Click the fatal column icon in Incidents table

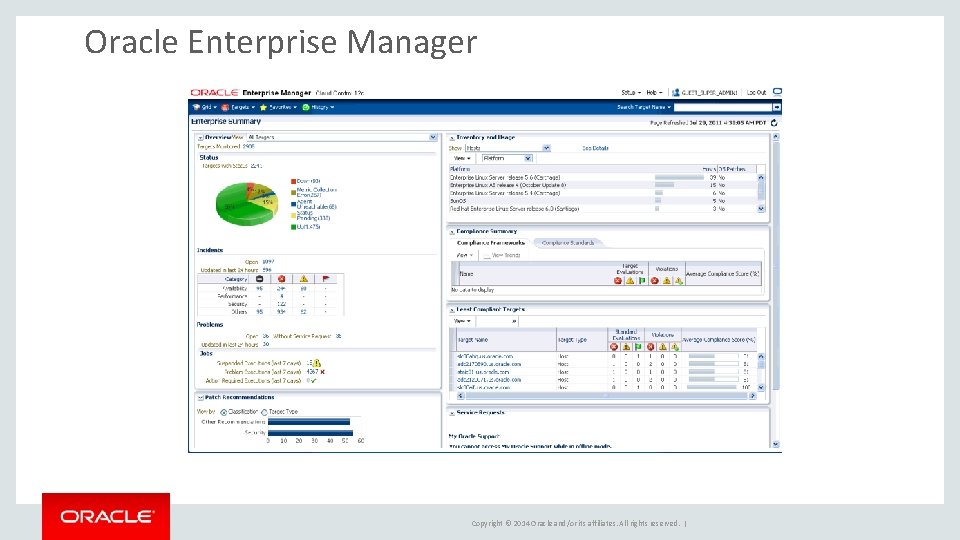260,279
